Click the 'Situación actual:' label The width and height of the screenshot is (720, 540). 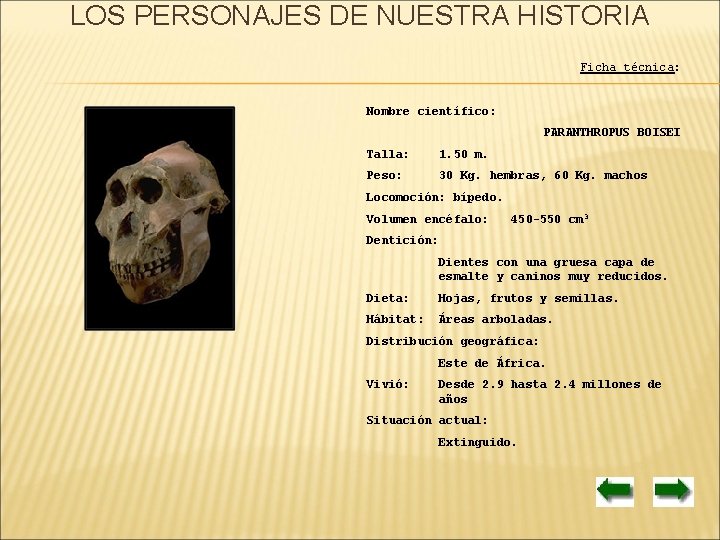pos(427,420)
